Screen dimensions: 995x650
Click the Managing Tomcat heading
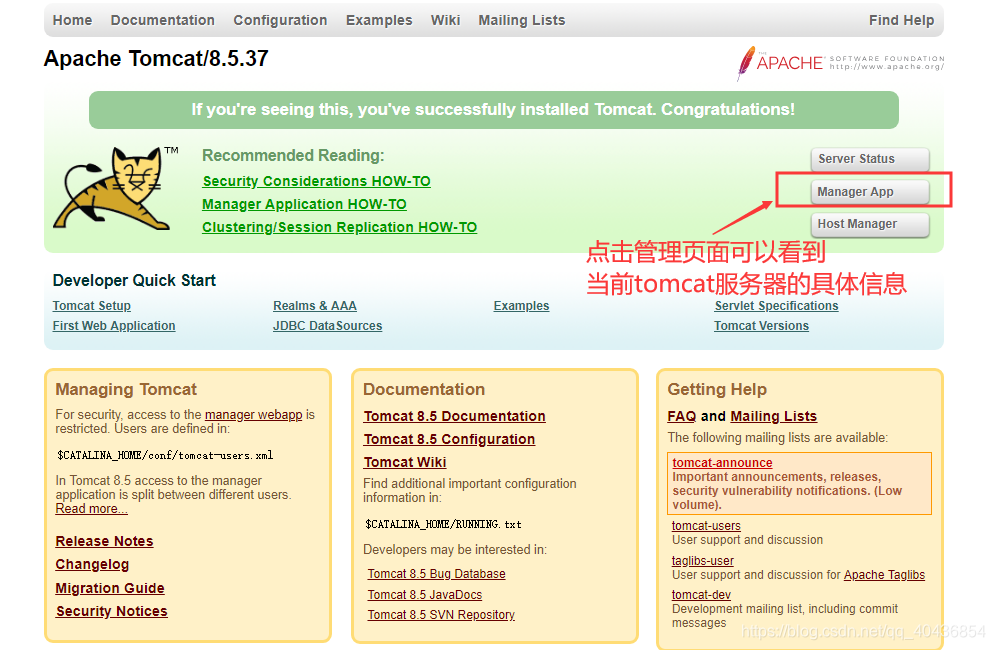click(126, 389)
